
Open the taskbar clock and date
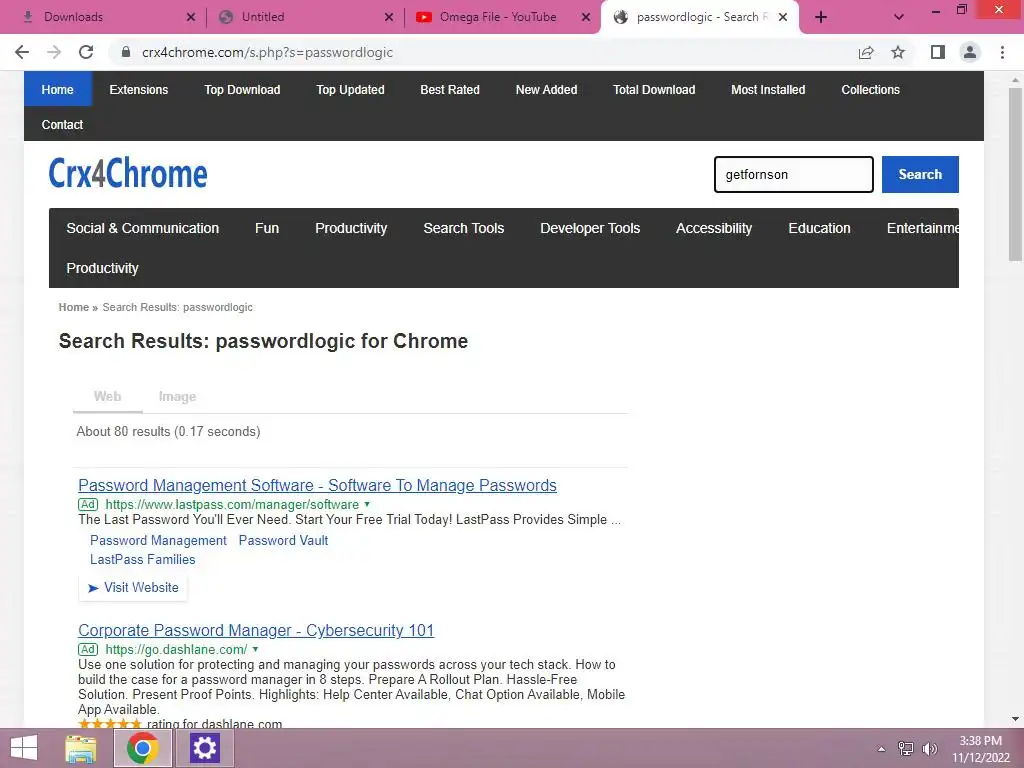[x=980, y=749]
